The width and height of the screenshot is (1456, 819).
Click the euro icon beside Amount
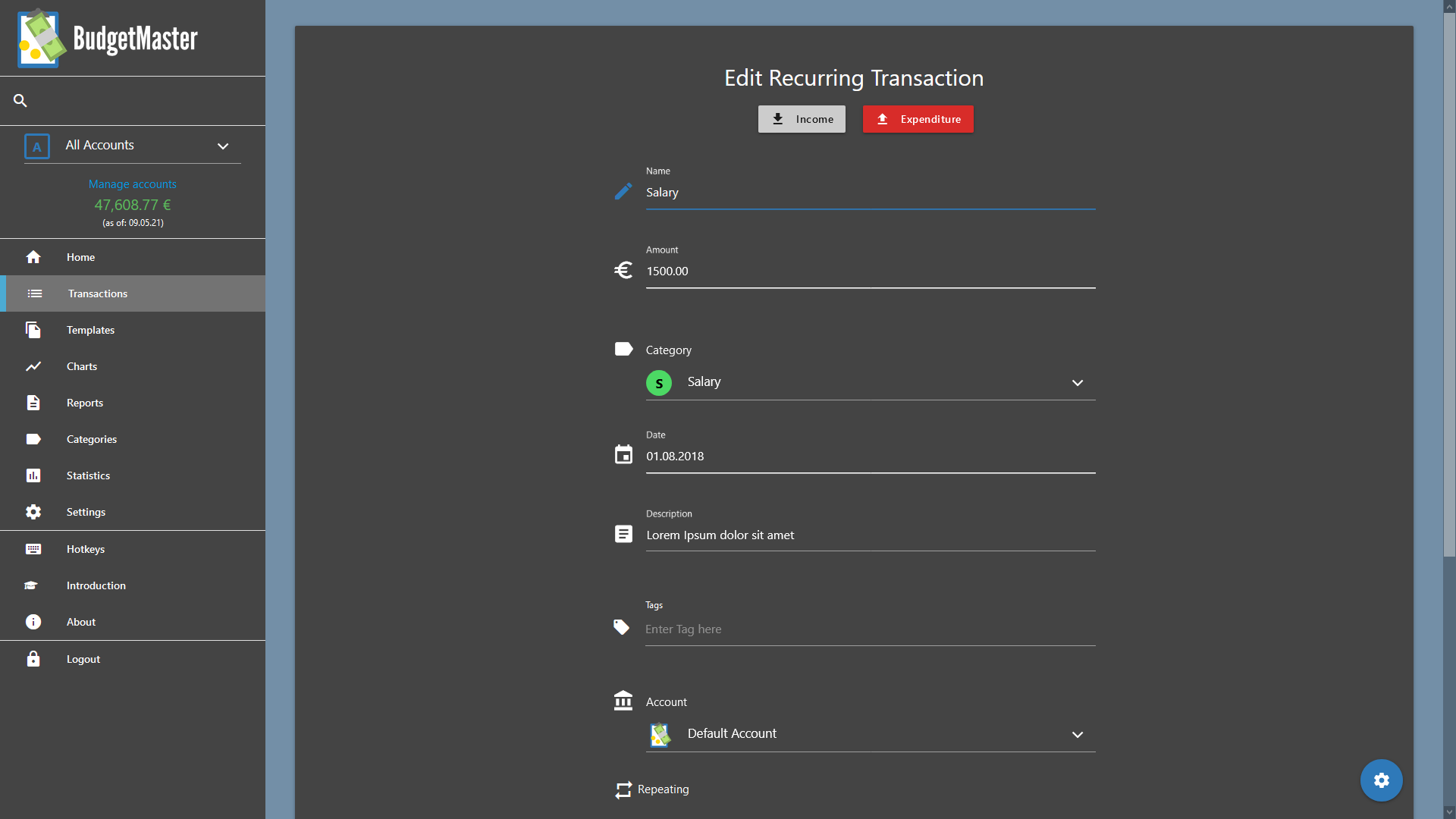pyautogui.click(x=623, y=270)
